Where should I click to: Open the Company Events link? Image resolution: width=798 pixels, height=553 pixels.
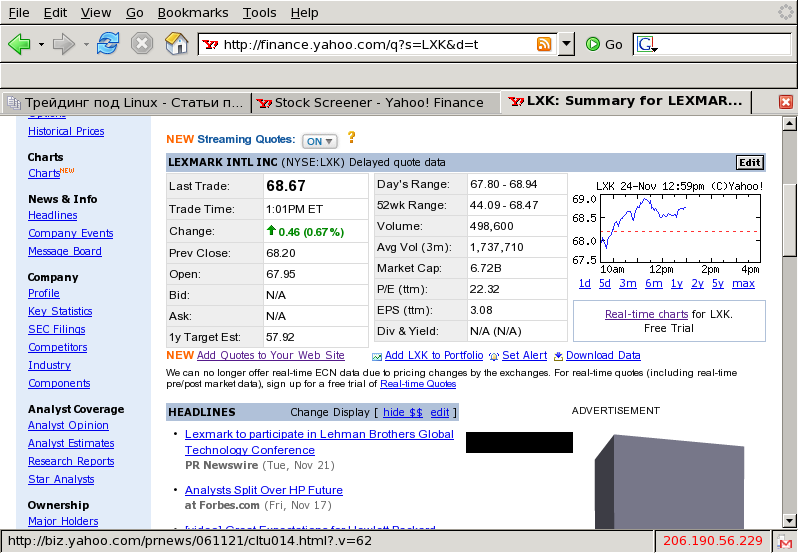71,233
